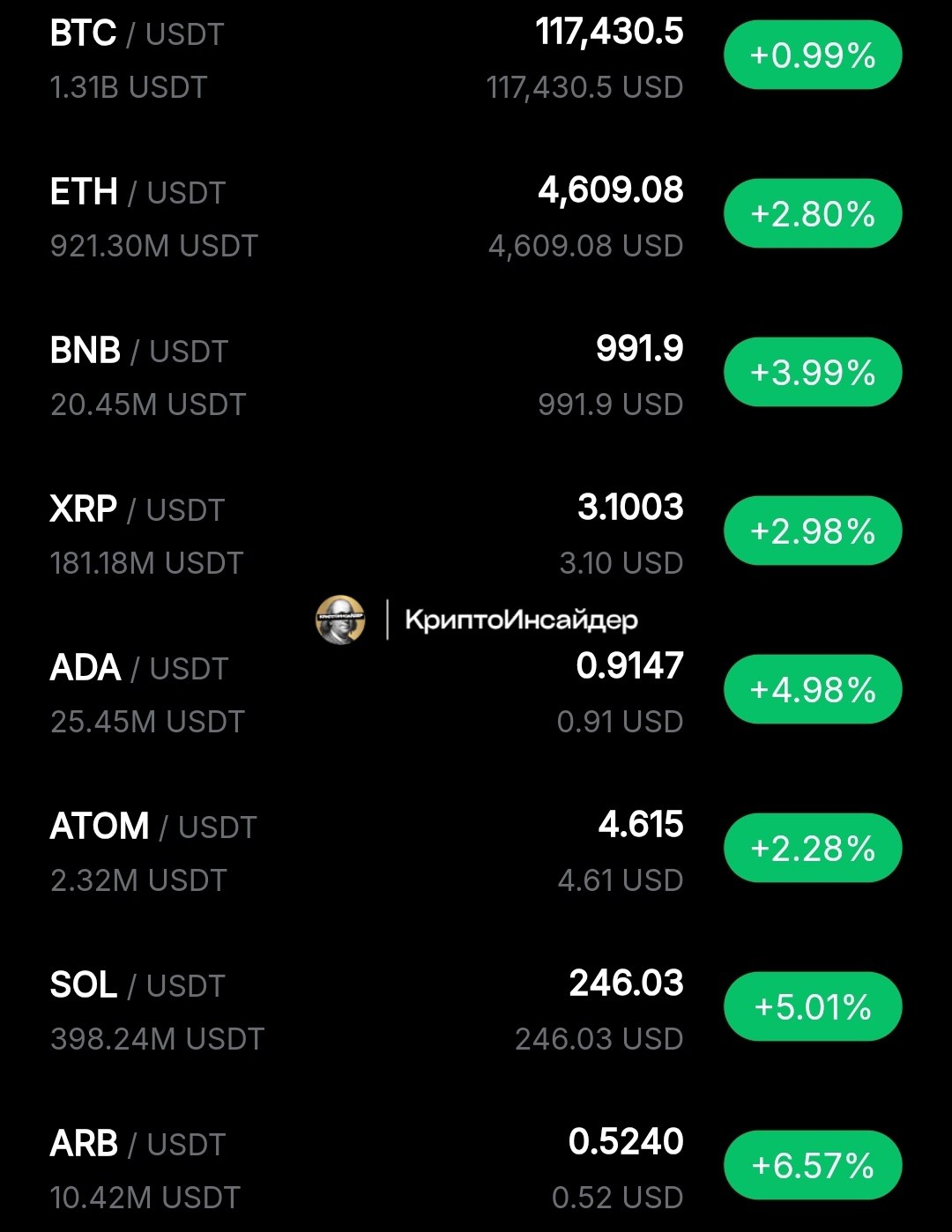Select the SOL / USDT row

(476, 1010)
